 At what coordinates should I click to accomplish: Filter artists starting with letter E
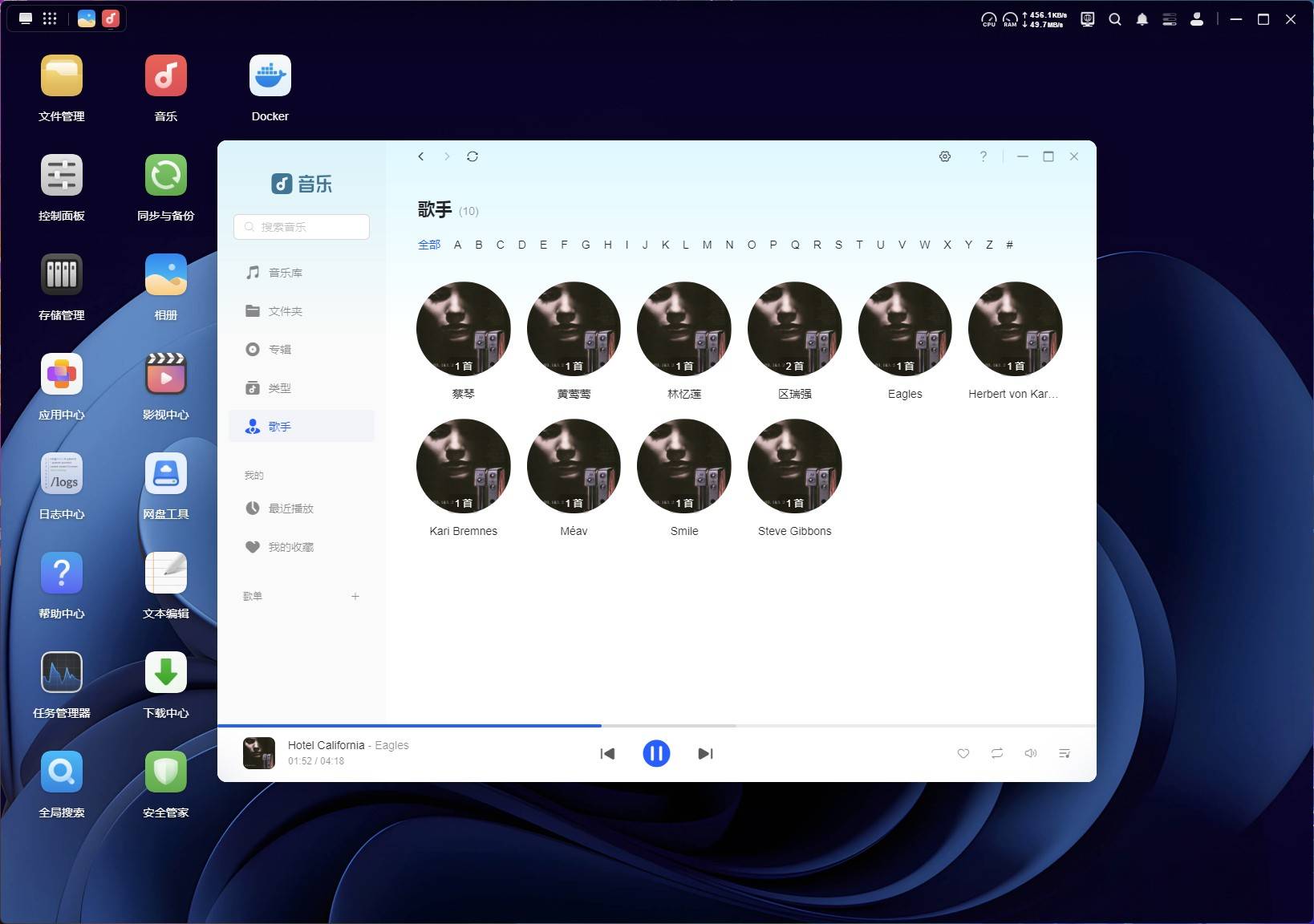click(x=543, y=245)
